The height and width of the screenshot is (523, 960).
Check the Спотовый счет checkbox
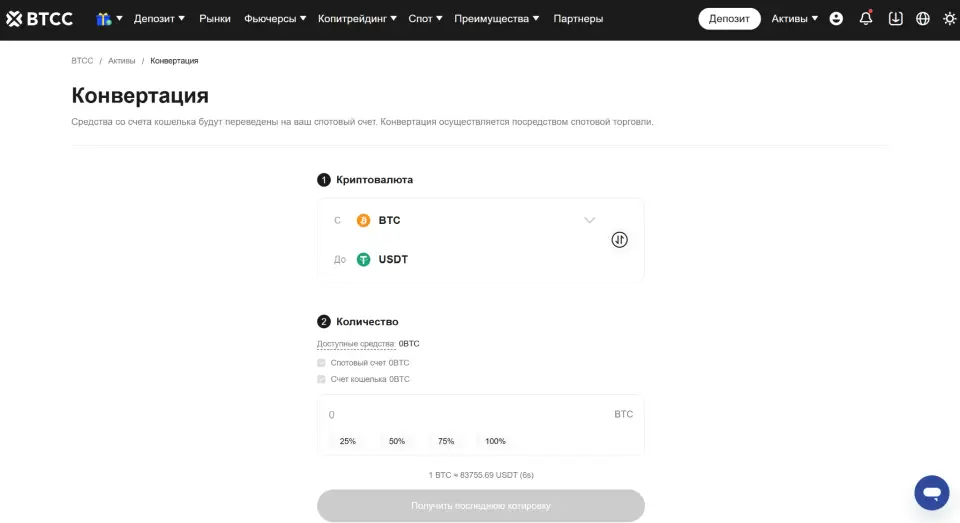tap(321, 363)
